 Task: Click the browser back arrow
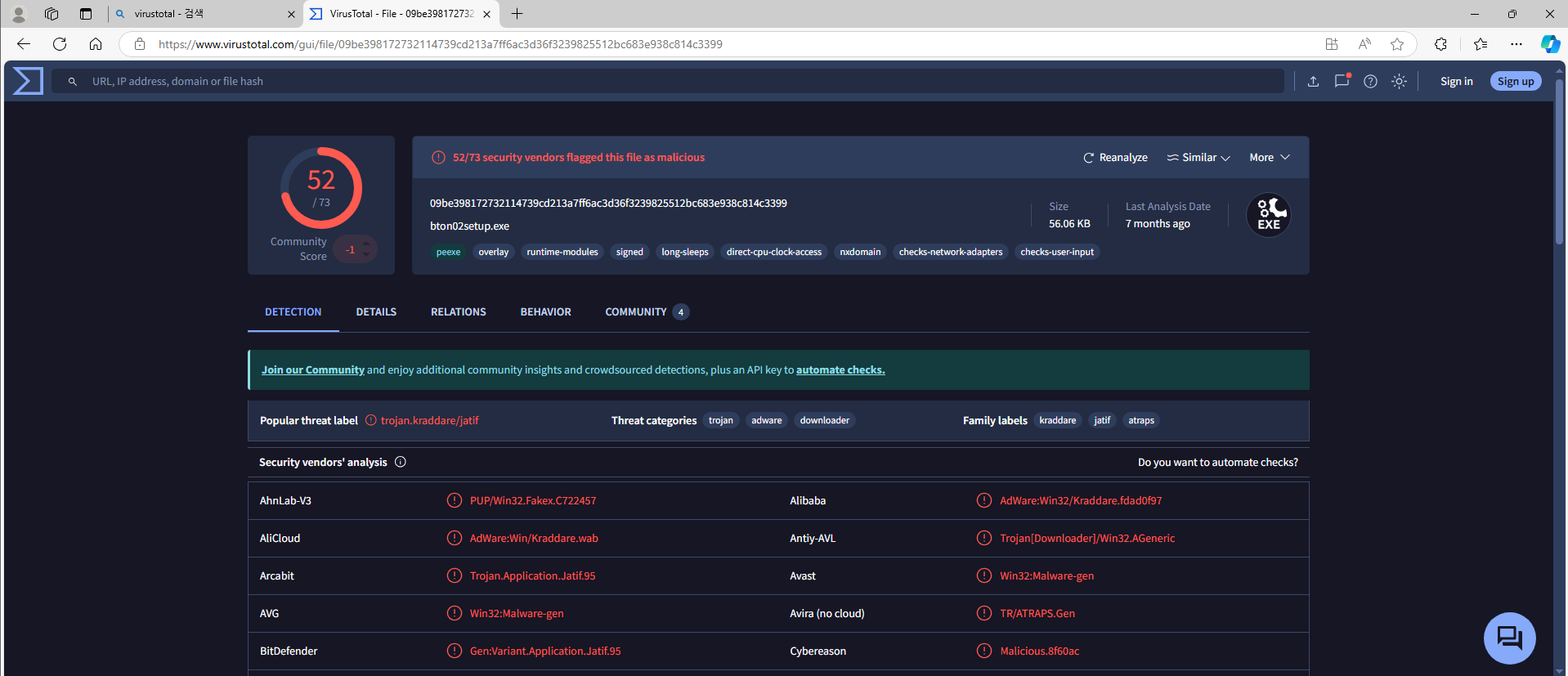click(24, 44)
